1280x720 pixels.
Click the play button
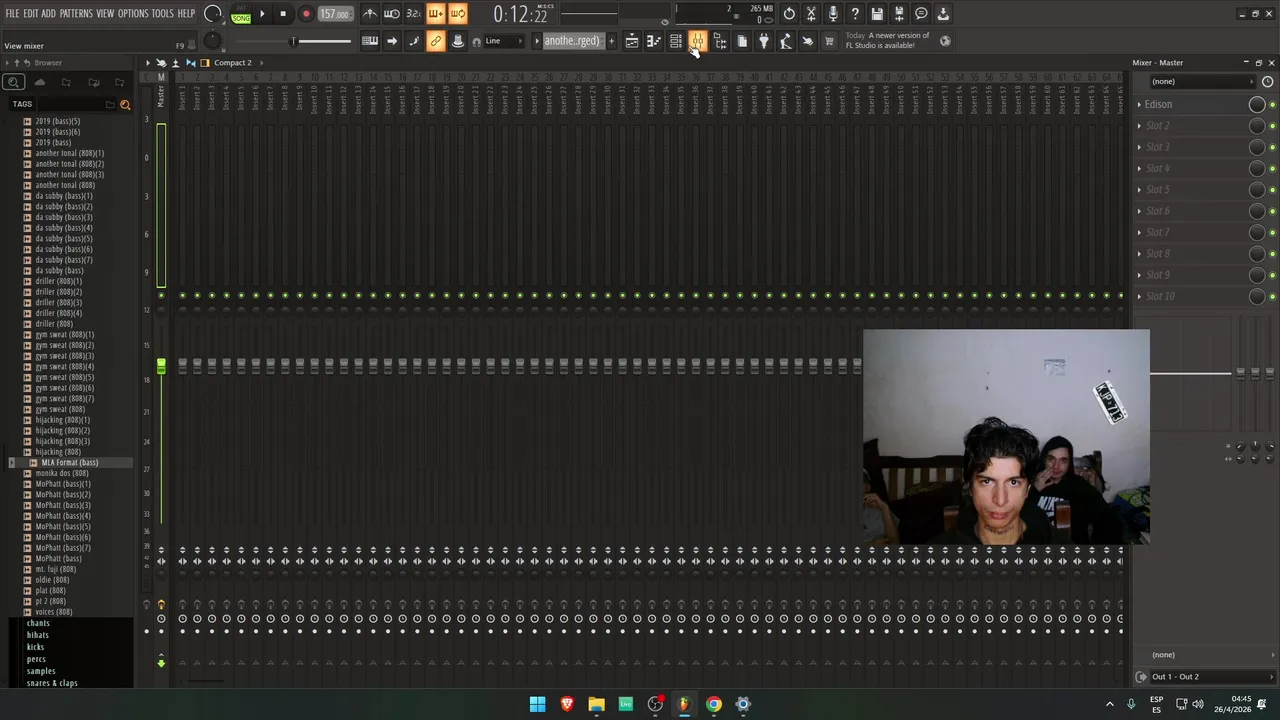coord(262,14)
